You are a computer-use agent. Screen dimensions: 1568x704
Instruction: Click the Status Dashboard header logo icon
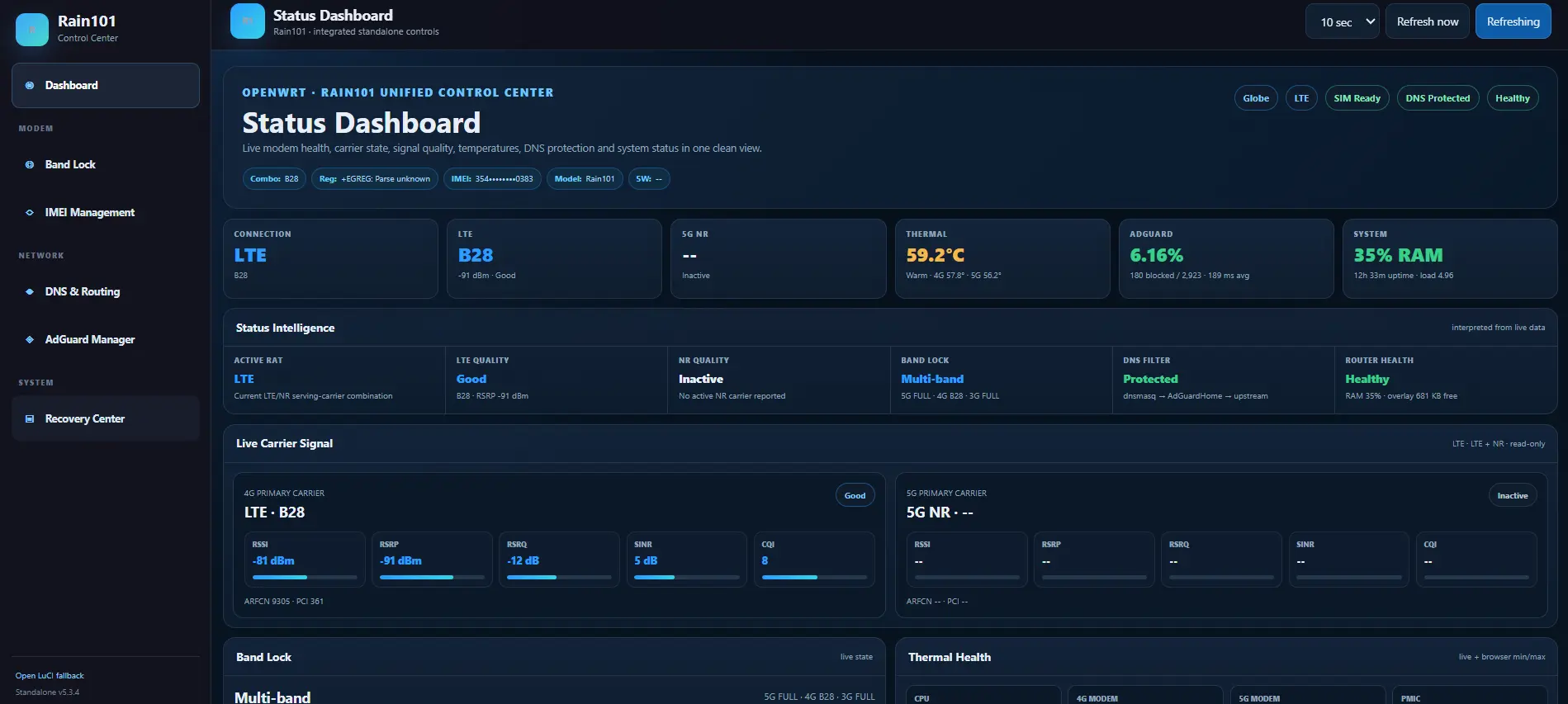pyautogui.click(x=248, y=21)
